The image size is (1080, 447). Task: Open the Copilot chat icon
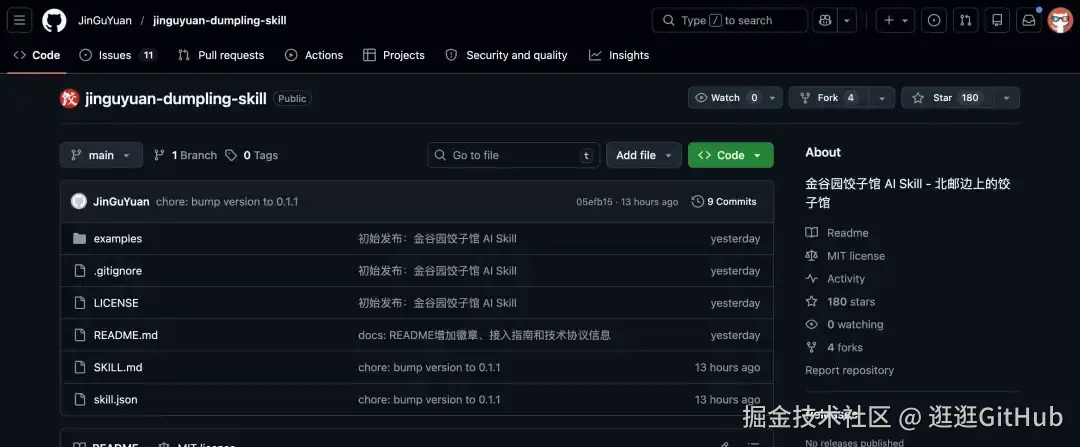(824, 21)
